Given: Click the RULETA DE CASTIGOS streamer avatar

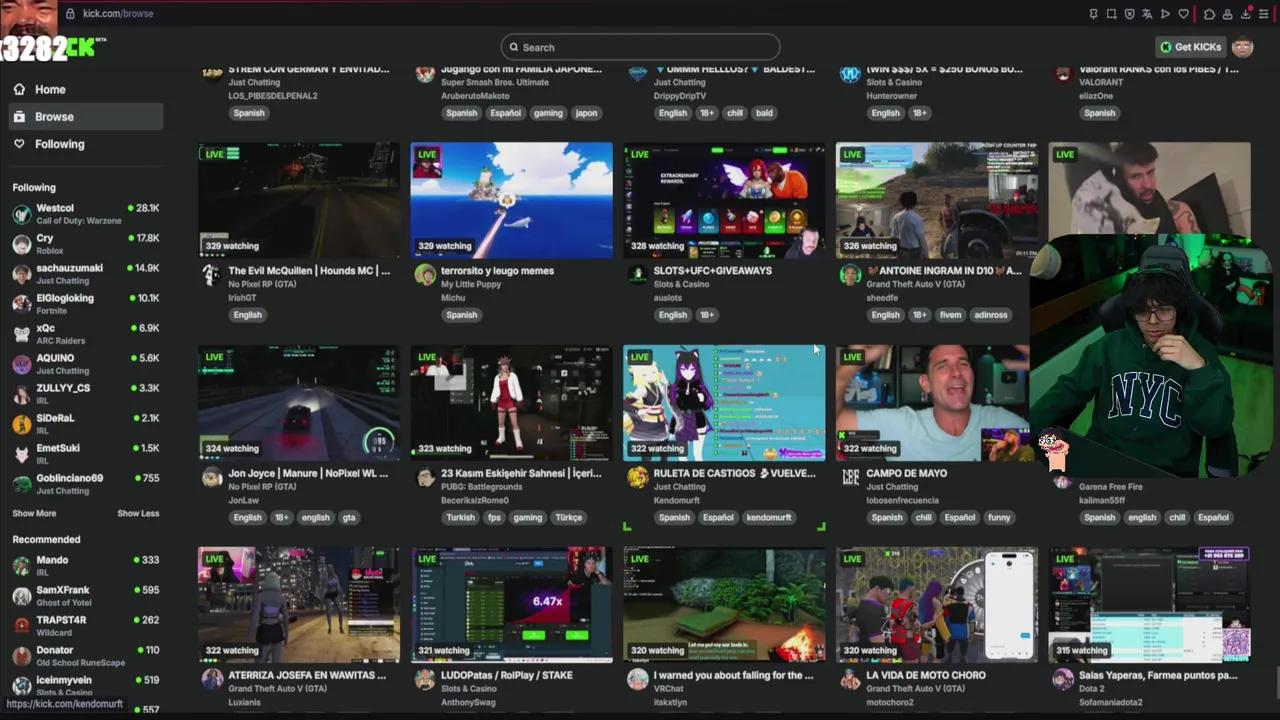Looking at the screenshot, I should pyautogui.click(x=637, y=478).
